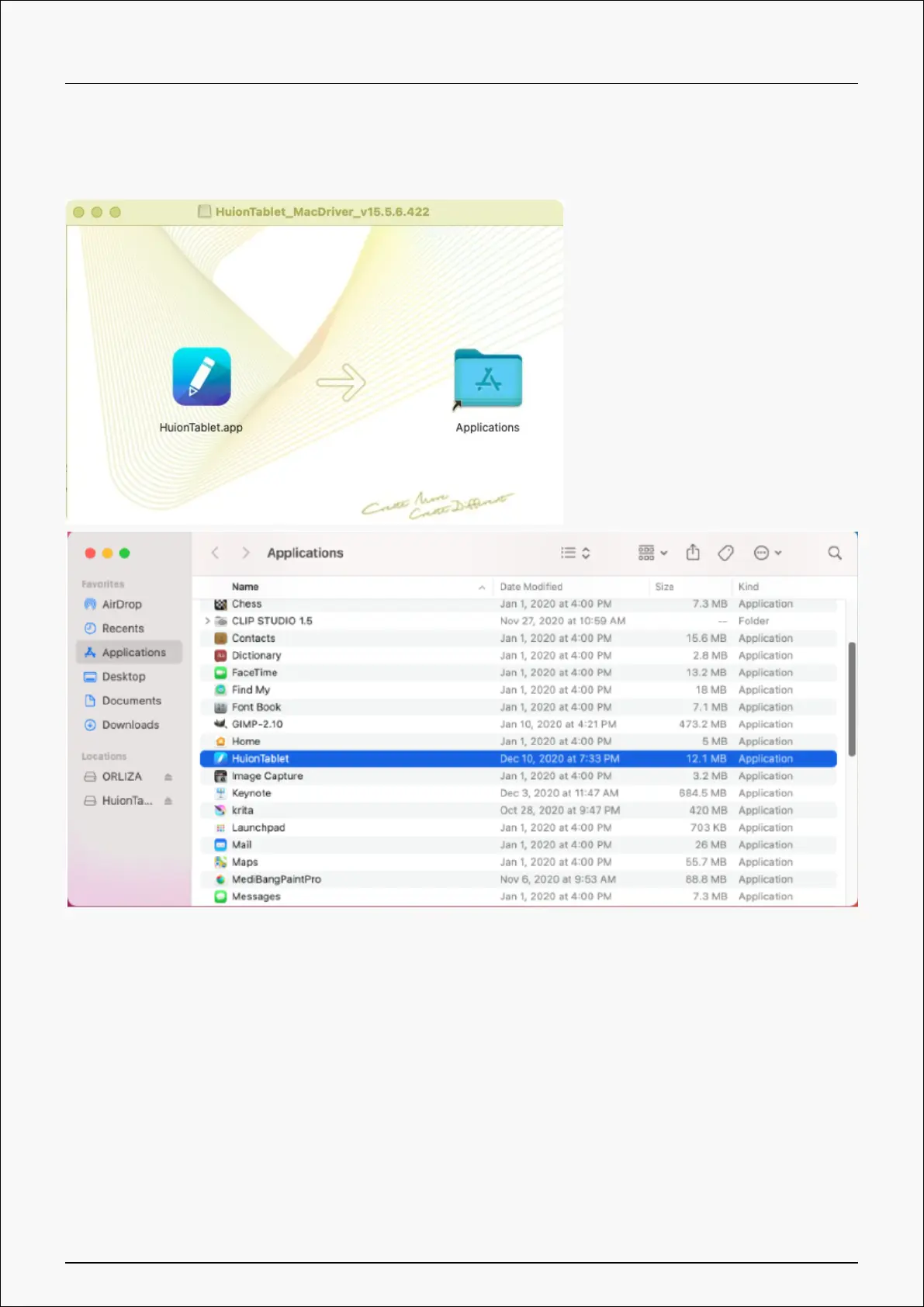Image resolution: width=924 pixels, height=1307 pixels.
Task: Select the FaceTime app icon
Action: pyautogui.click(x=220, y=673)
